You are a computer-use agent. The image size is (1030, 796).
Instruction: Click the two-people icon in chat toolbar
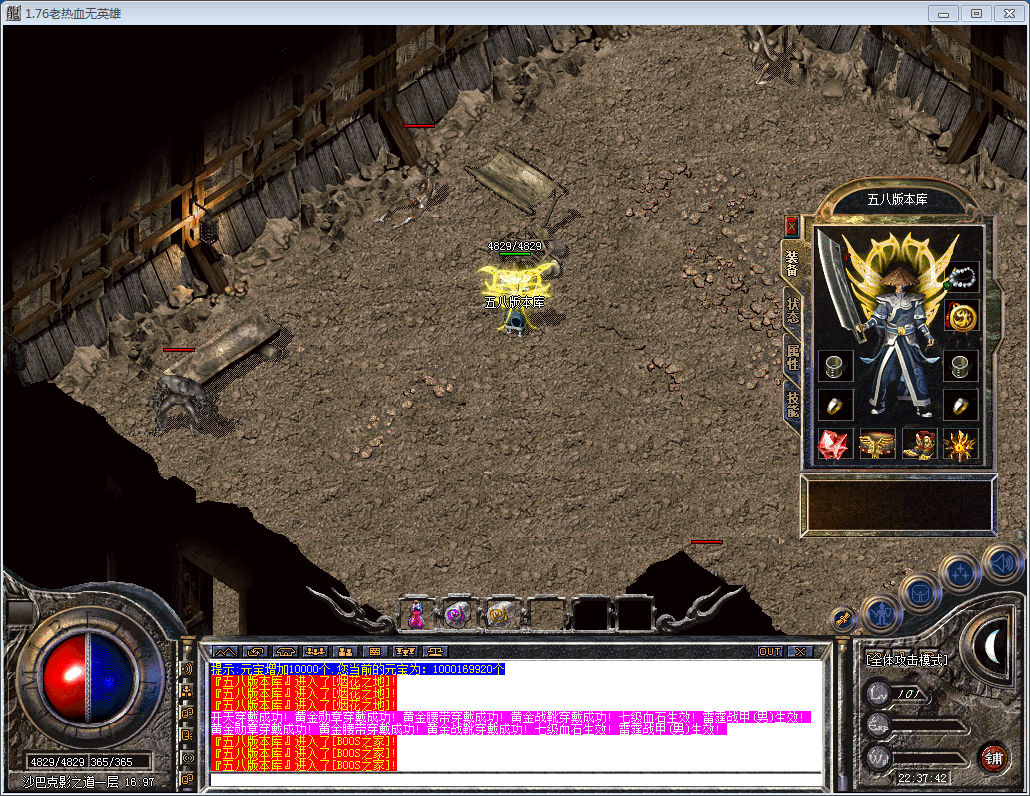coord(345,652)
